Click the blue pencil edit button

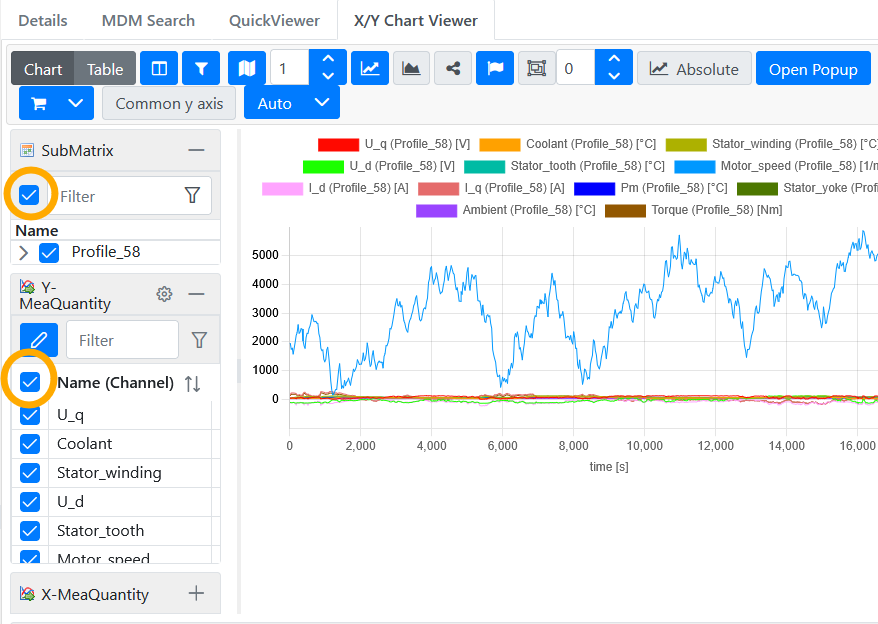pos(39,340)
